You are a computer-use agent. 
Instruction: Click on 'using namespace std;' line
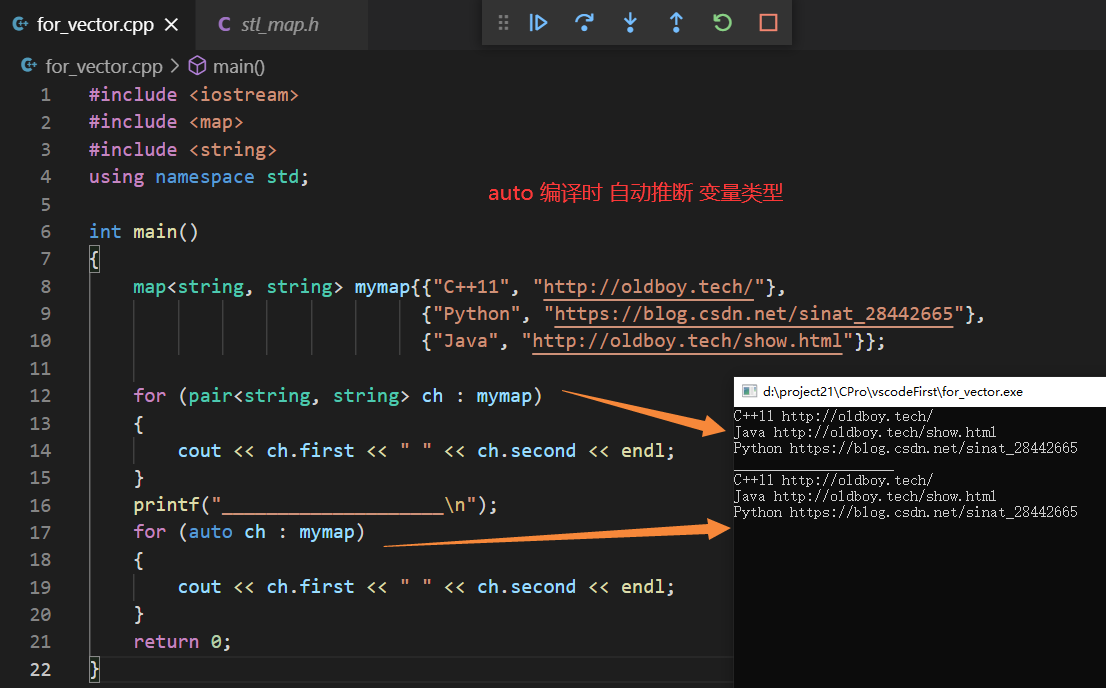click(x=199, y=176)
